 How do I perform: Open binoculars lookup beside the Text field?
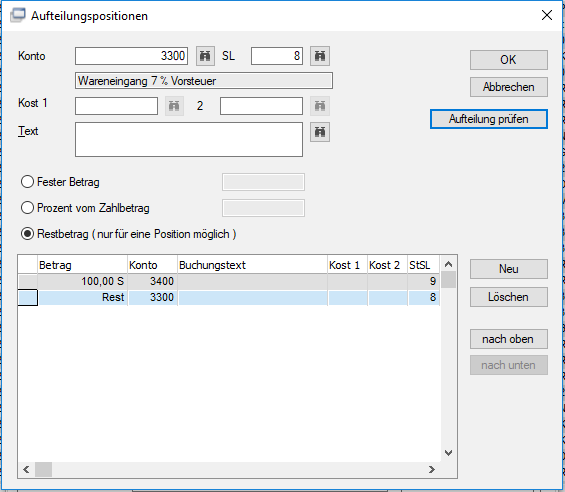(320, 132)
